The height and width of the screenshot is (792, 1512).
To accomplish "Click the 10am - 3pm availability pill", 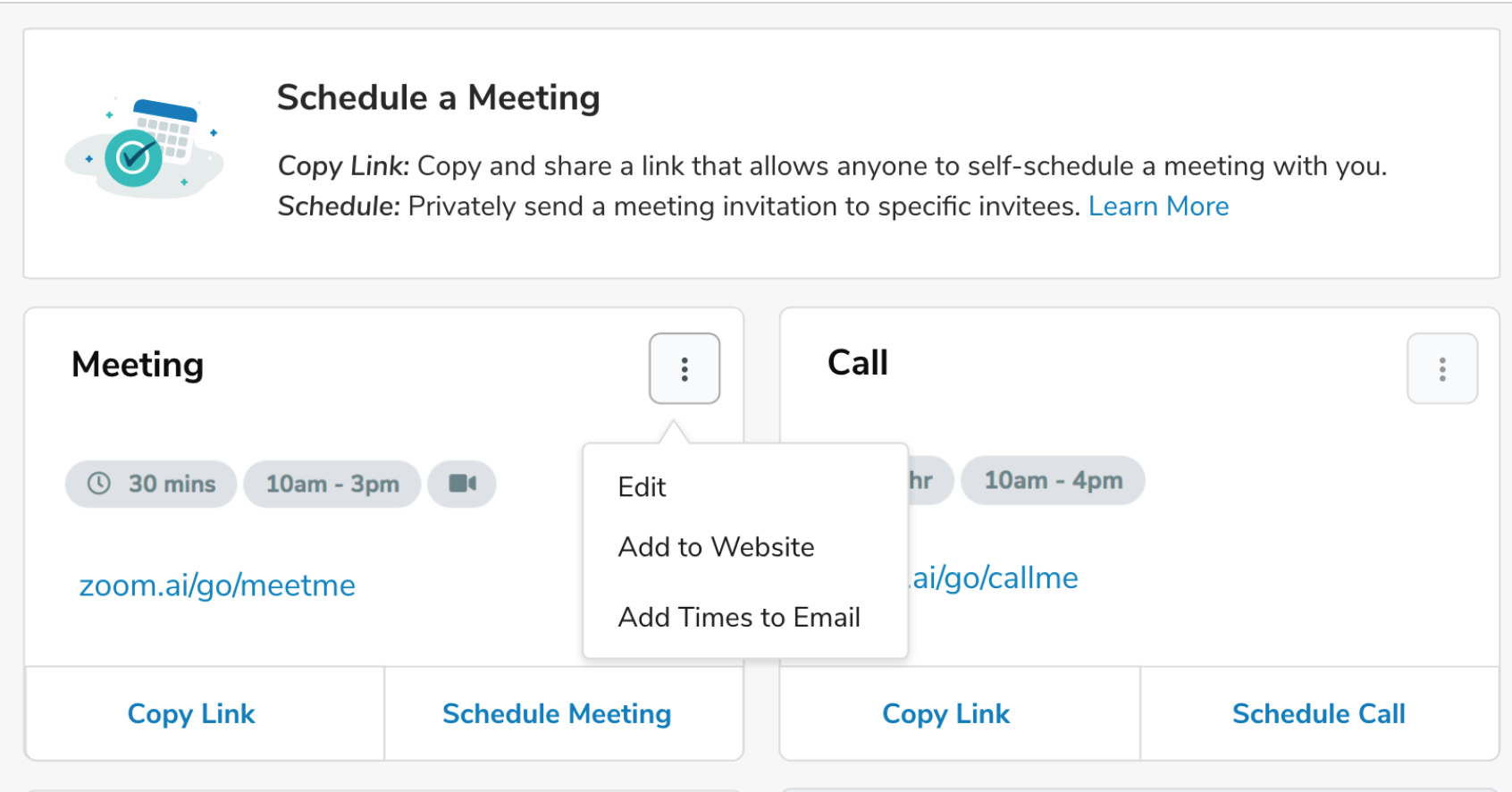I will pyautogui.click(x=332, y=484).
